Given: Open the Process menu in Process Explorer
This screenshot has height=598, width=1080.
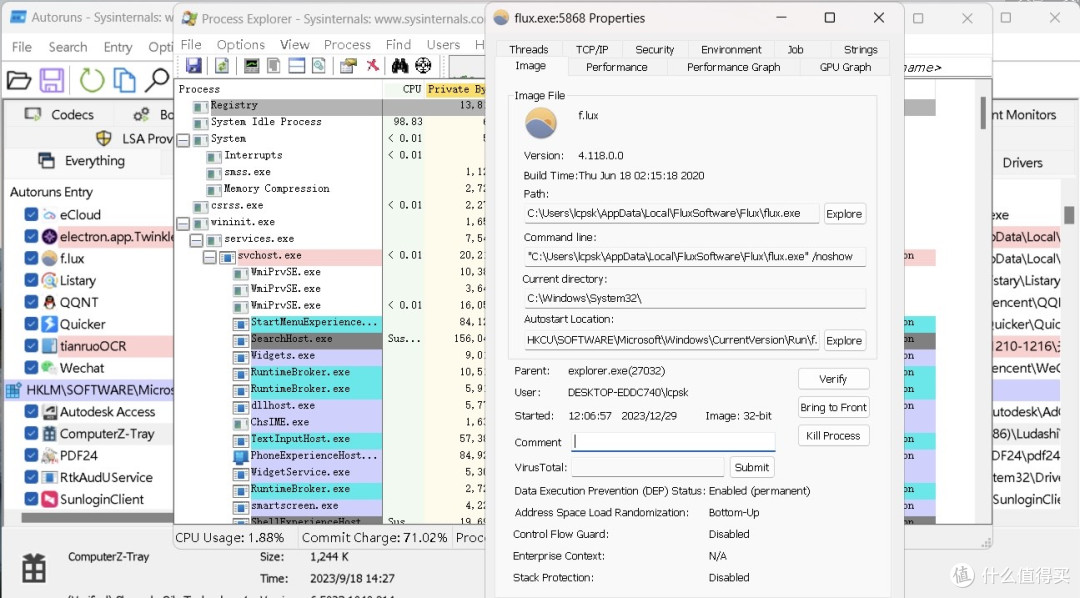Looking at the screenshot, I should click(x=347, y=45).
